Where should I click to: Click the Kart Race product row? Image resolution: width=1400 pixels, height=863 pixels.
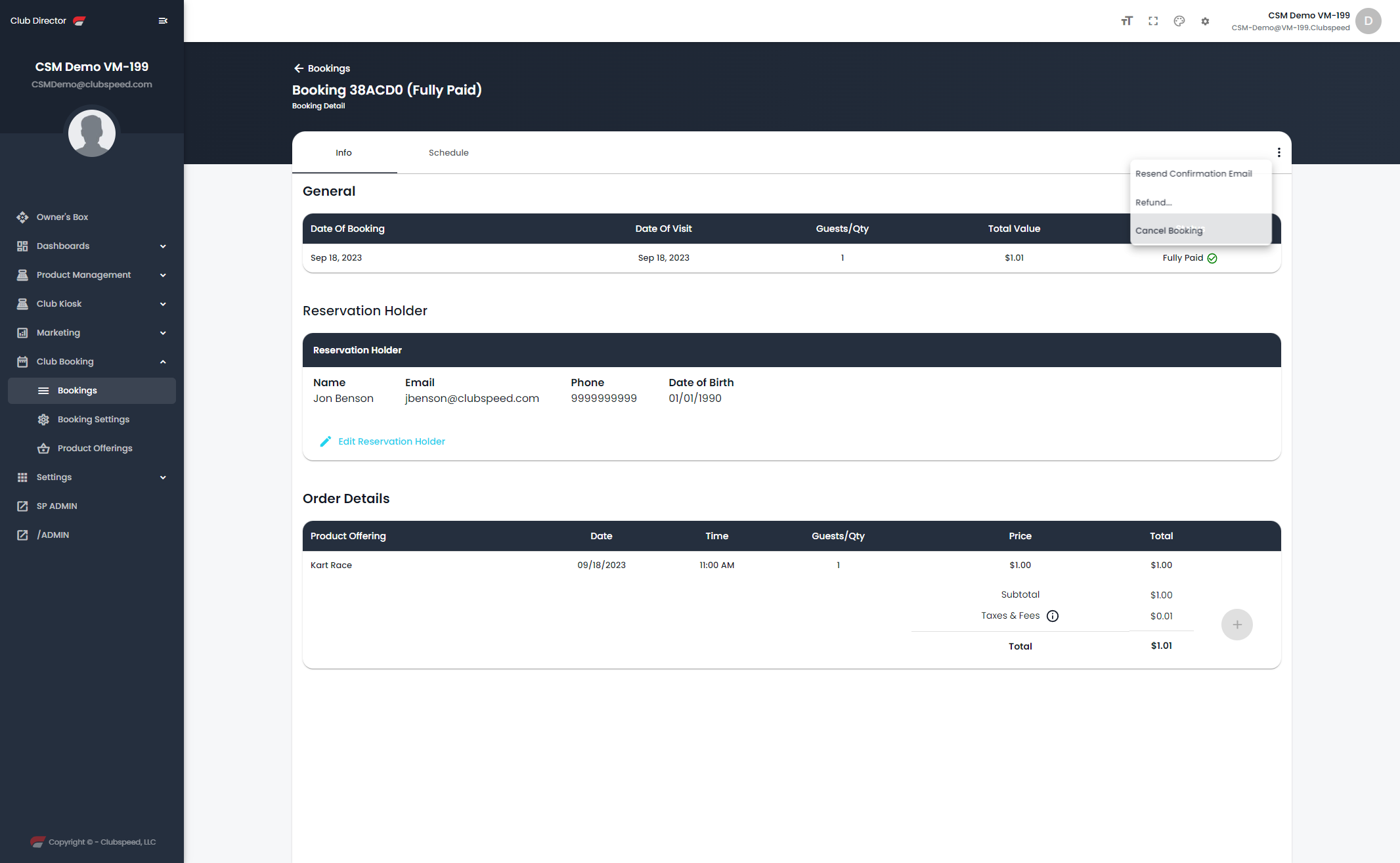click(x=791, y=565)
